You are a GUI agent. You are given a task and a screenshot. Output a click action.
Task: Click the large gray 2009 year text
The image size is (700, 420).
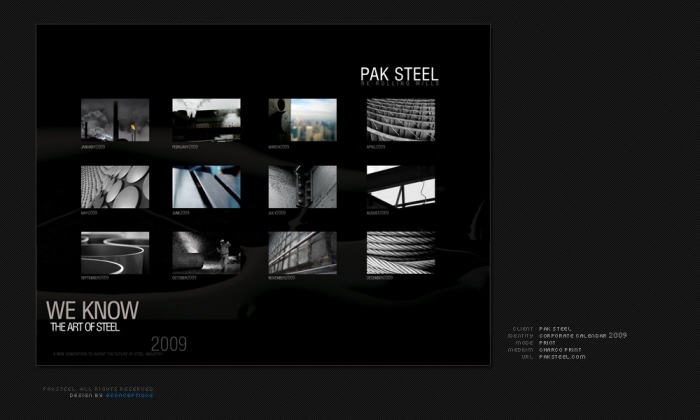click(169, 344)
